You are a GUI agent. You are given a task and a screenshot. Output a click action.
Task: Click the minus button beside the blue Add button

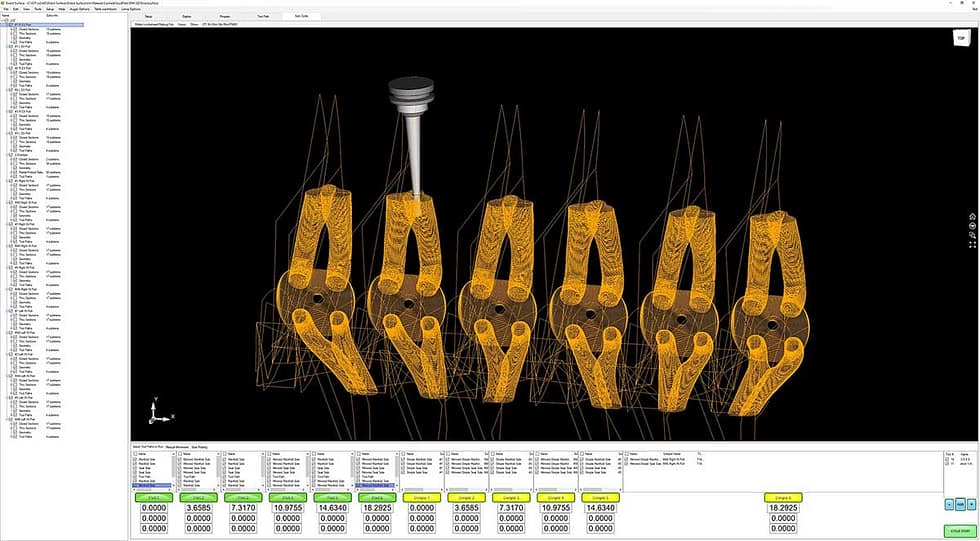point(949,504)
